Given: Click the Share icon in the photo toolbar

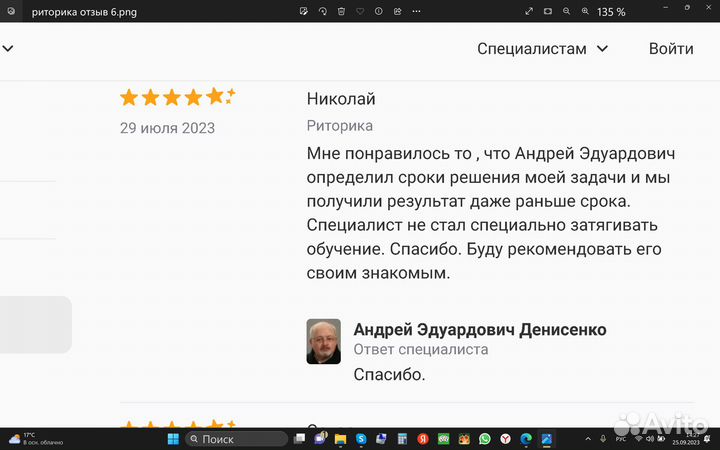Looking at the screenshot, I should pos(398,11).
